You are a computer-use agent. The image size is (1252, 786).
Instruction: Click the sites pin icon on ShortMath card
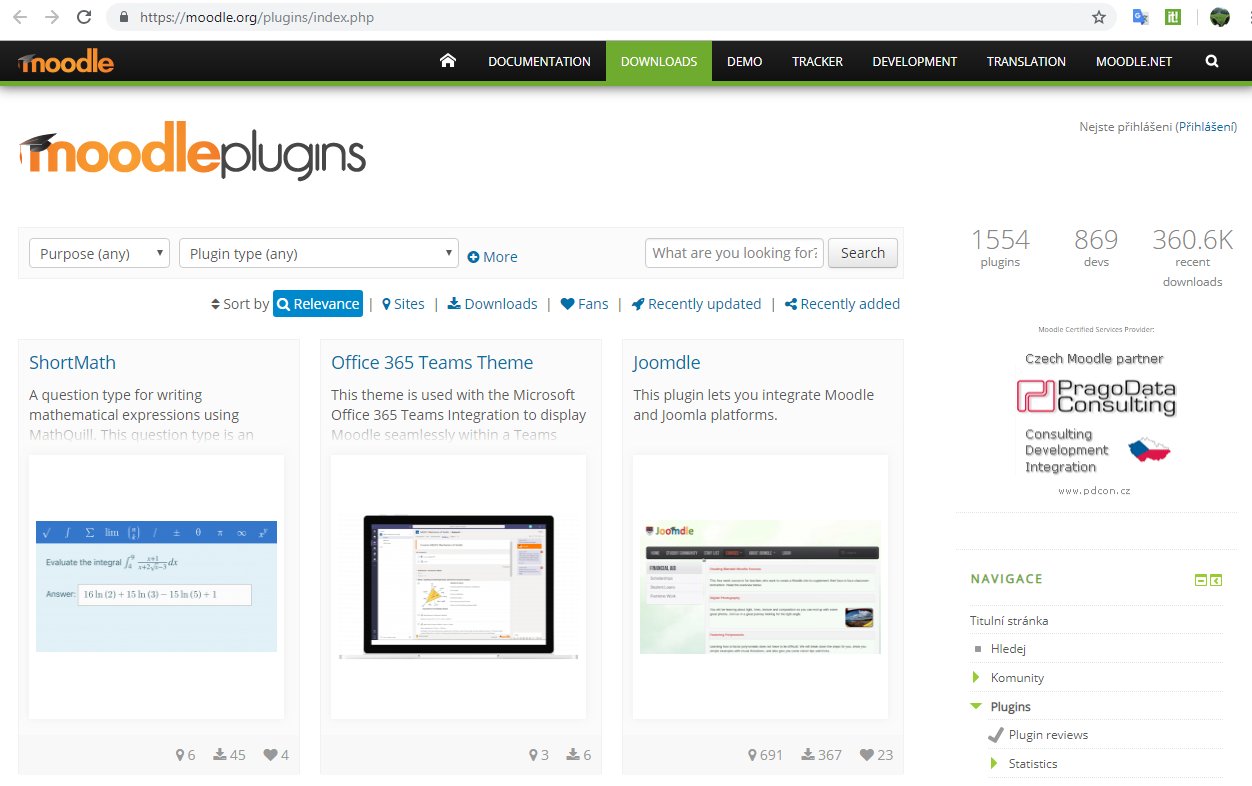(x=180, y=755)
